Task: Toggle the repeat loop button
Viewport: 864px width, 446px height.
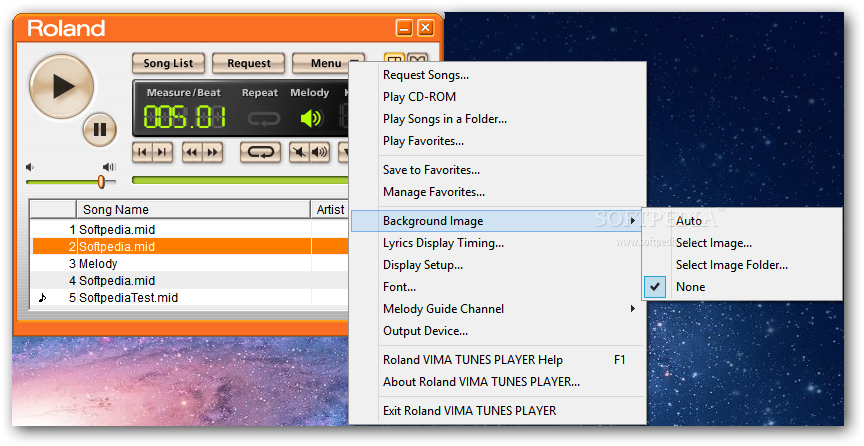Action: click(x=261, y=152)
